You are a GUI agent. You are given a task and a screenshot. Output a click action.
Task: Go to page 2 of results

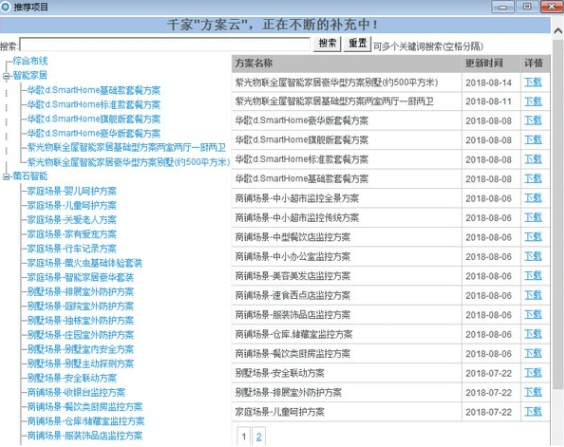[259, 437]
